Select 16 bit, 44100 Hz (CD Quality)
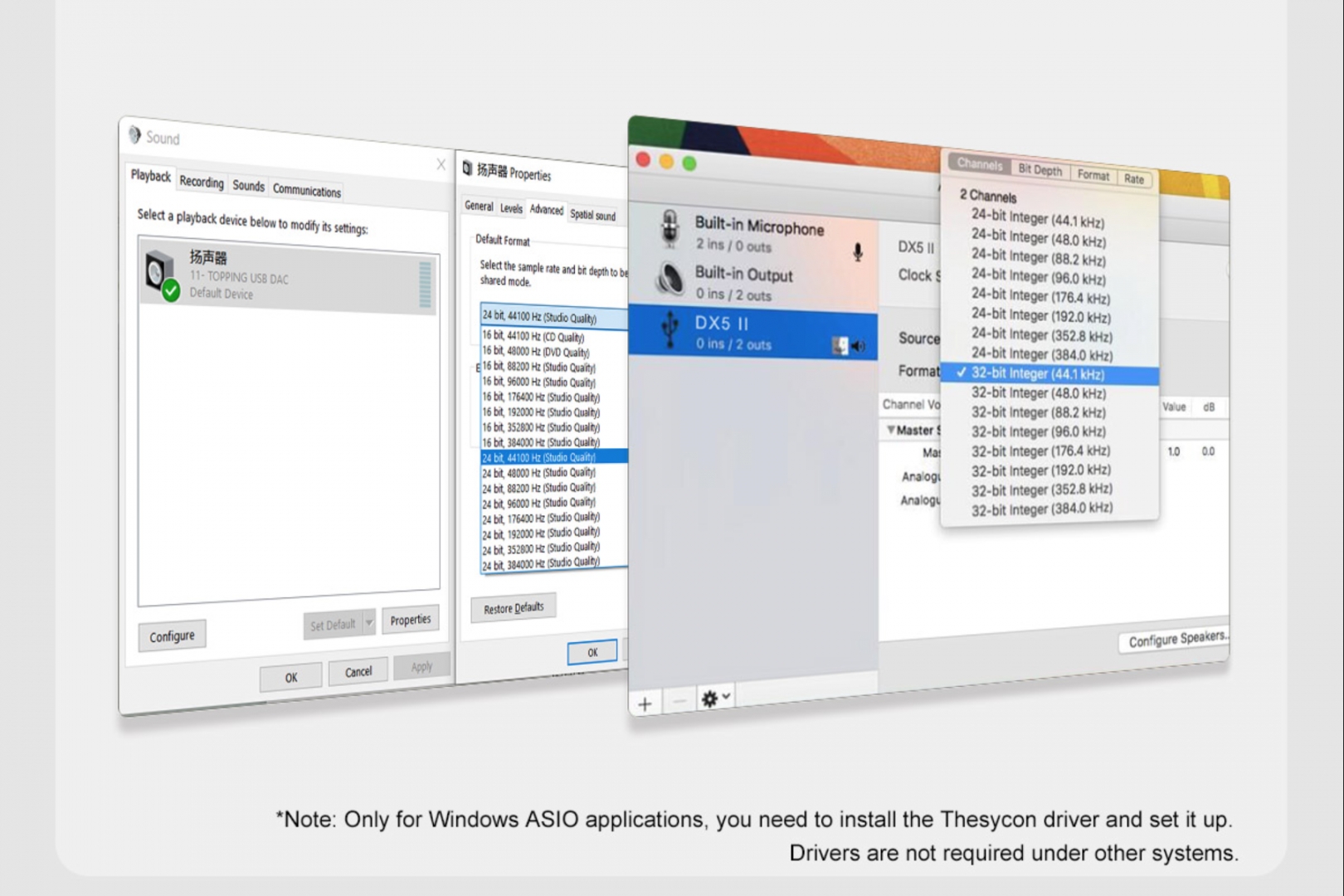Screen dimensions: 1344x896 click(x=533, y=337)
